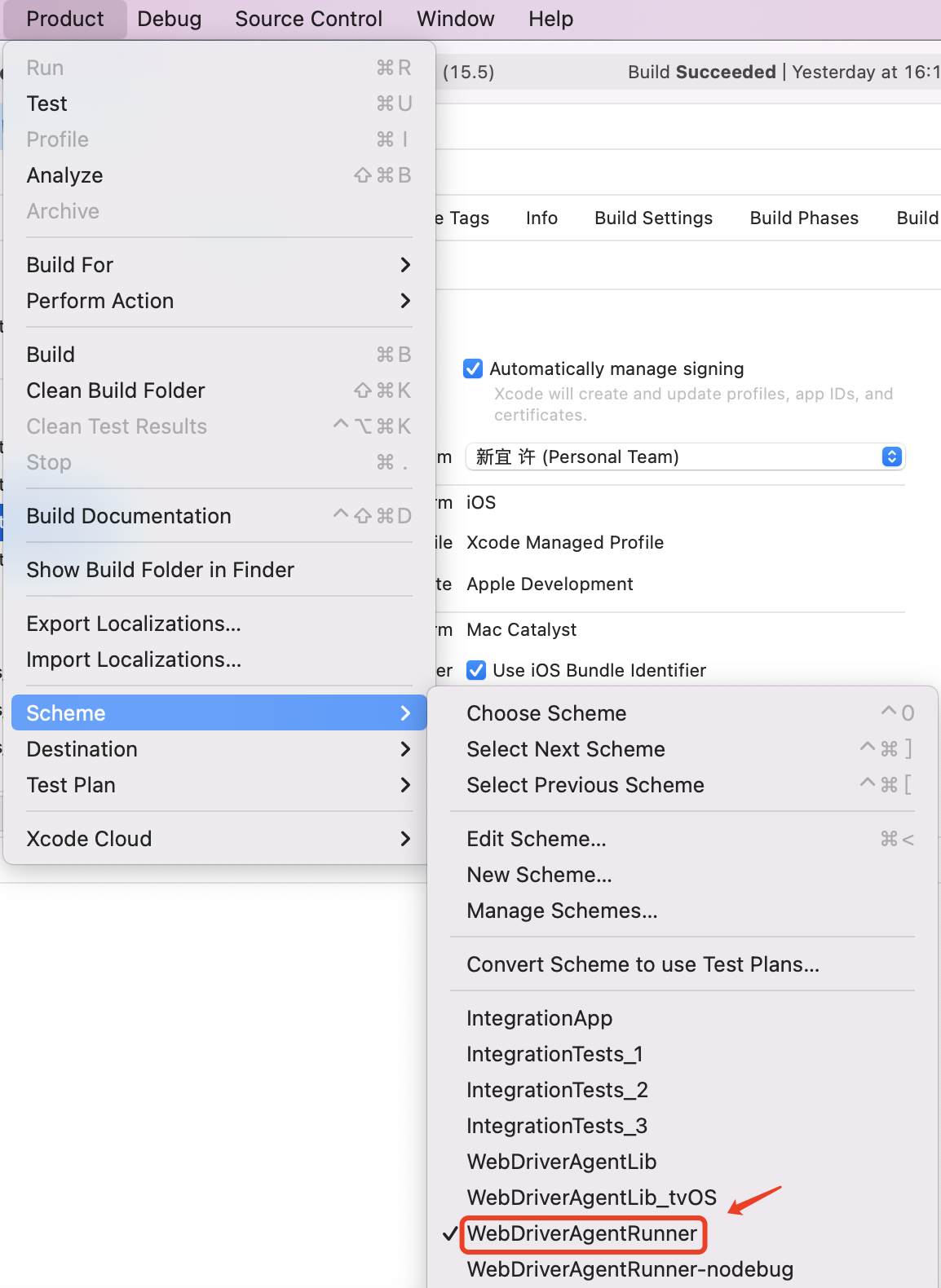Open the Window menu

pyautogui.click(x=456, y=19)
